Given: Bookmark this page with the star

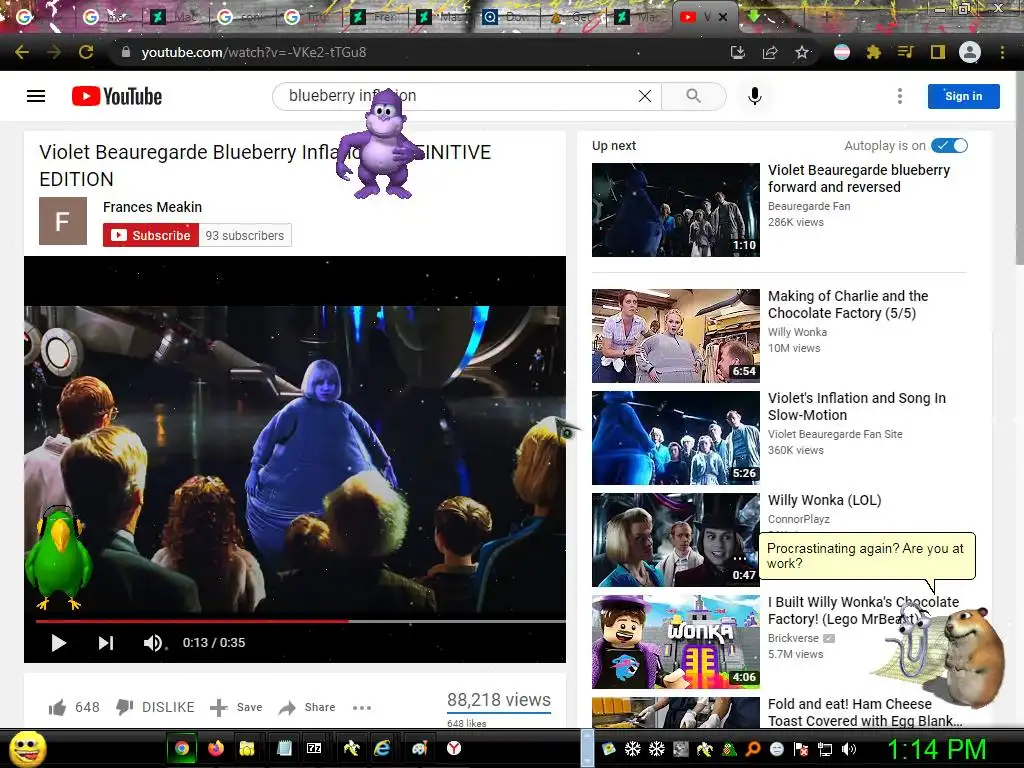Looking at the screenshot, I should click(x=802, y=52).
